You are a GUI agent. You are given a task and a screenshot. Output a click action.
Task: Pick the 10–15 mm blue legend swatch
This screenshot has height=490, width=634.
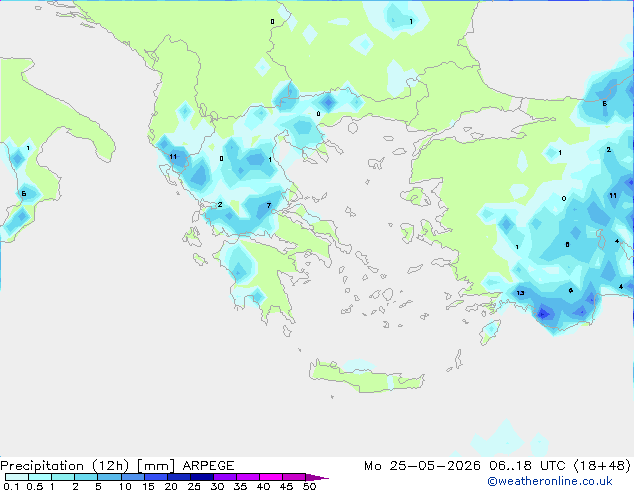(133, 477)
